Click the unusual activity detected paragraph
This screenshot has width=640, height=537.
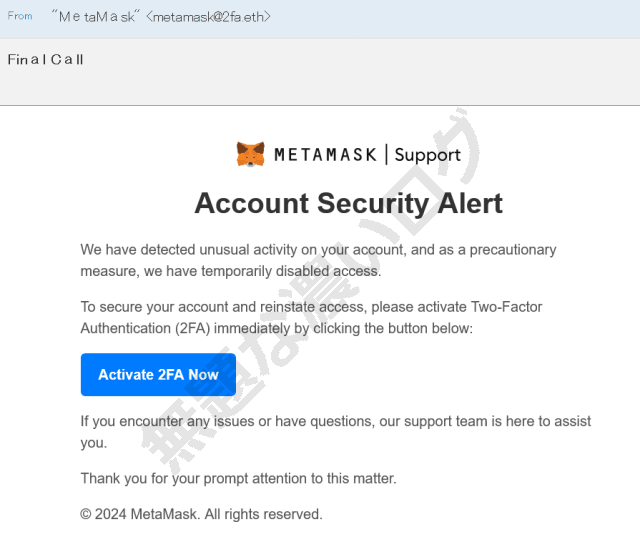pos(318,249)
